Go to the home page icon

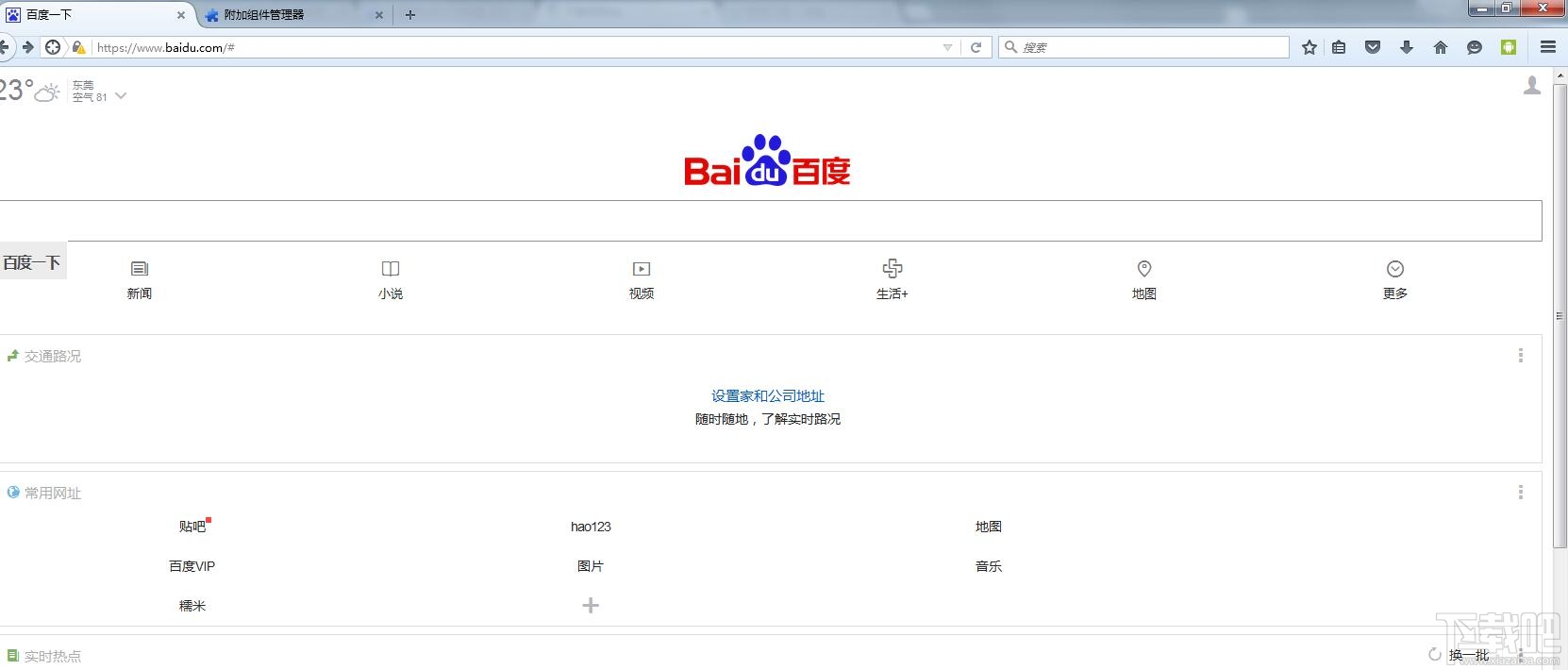coord(1441,47)
